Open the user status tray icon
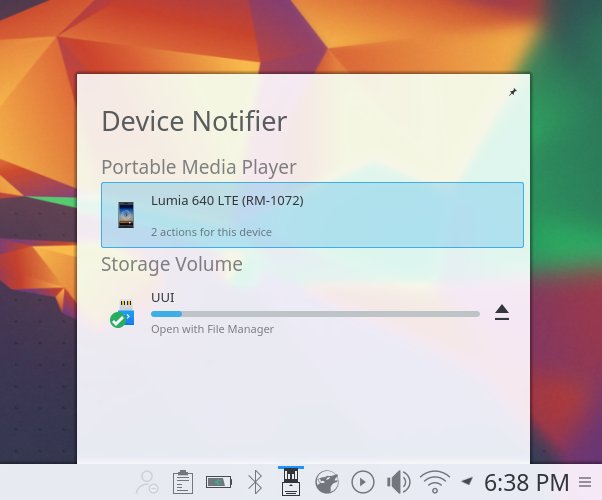The width and height of the screenshot is (602, 500). coord(147,483)
